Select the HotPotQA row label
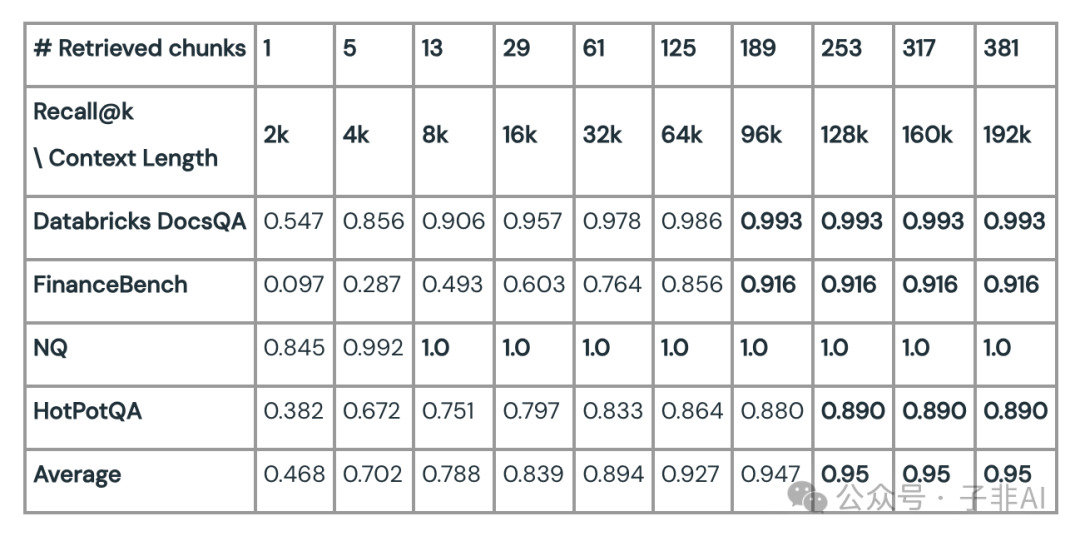The image size is (1080, 541). tap(88, 411)
